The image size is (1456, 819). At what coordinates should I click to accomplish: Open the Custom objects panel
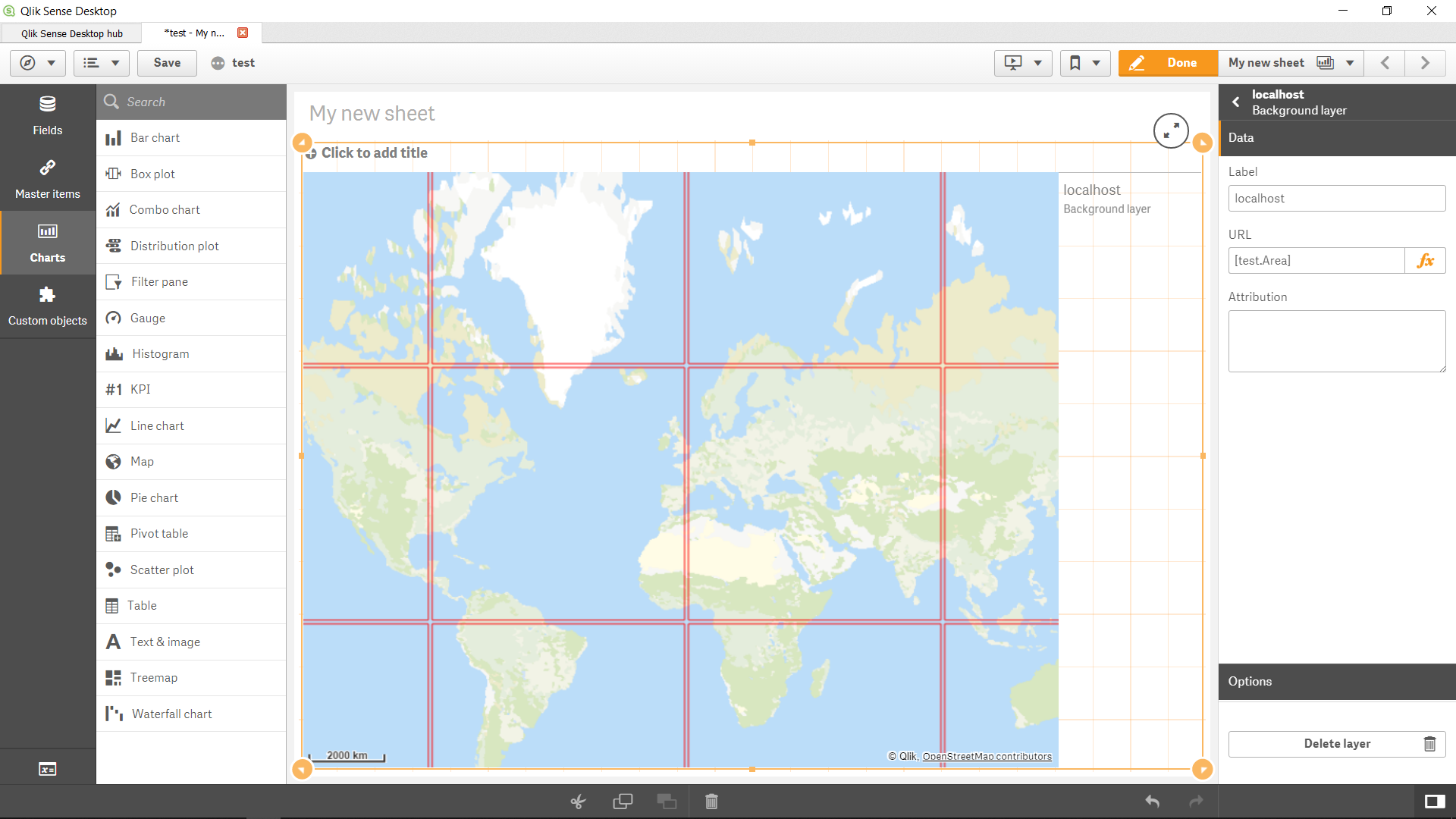pos(47,306)
